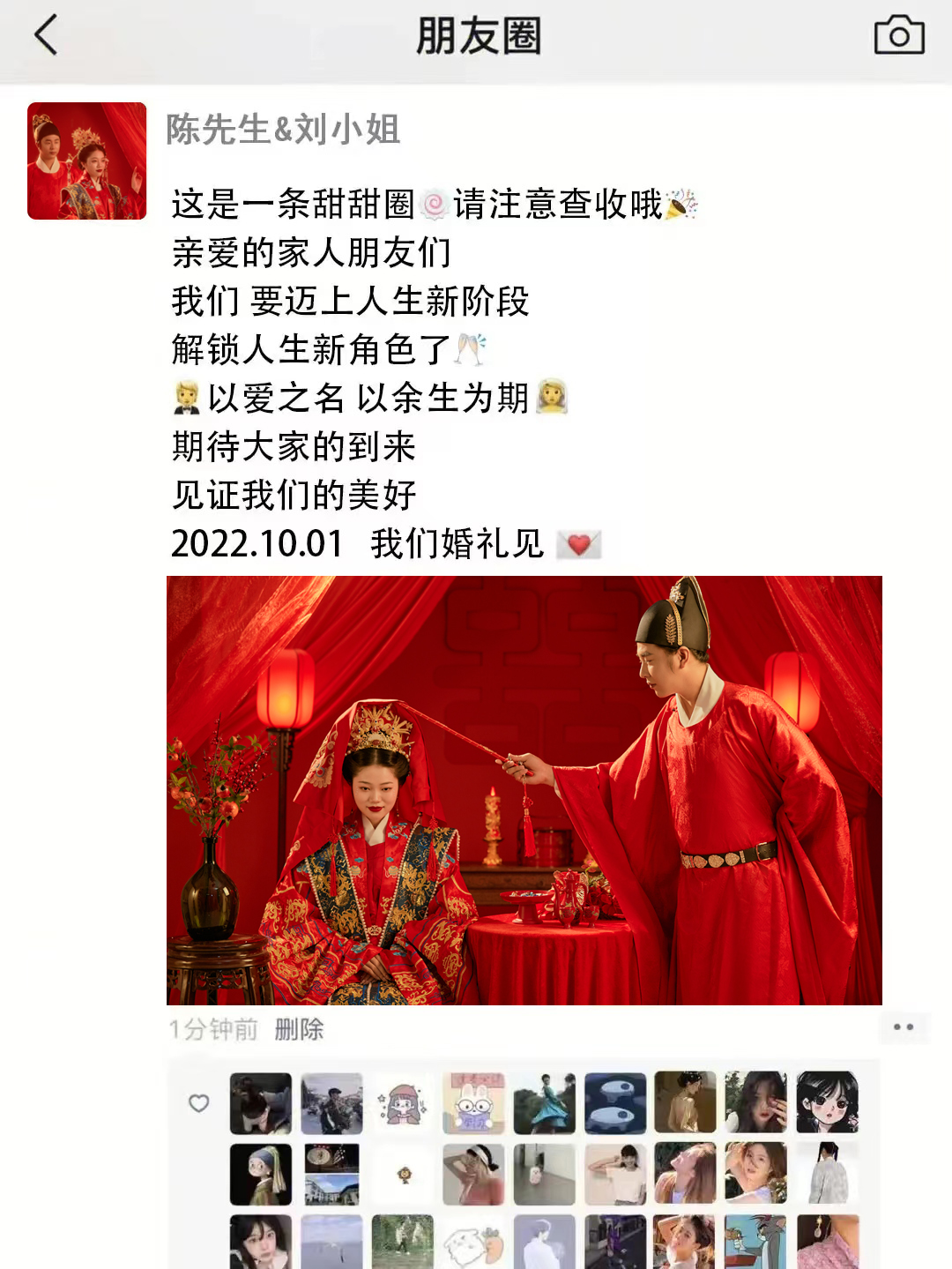Tap the heart likes icon
Image resolution: width=952 pixels, height=1269 pixels.
click(x=199, y=1103)
